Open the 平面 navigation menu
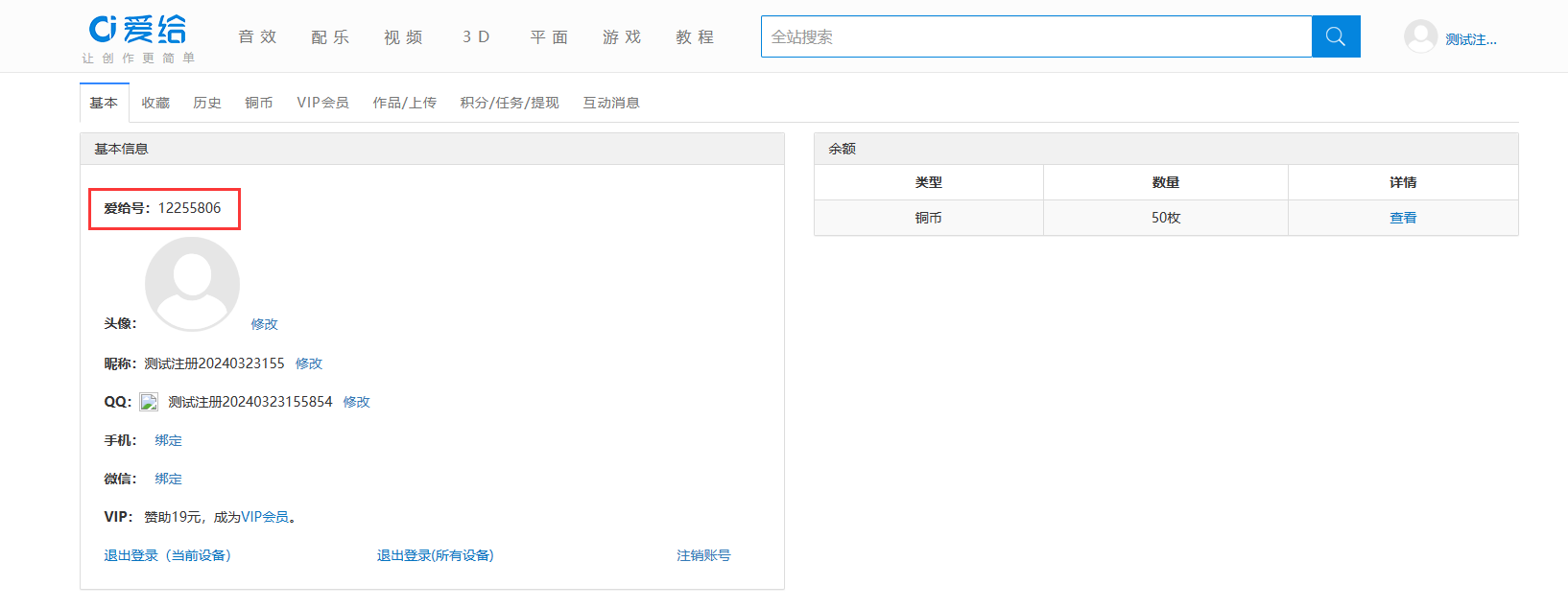 click(549, 37)
